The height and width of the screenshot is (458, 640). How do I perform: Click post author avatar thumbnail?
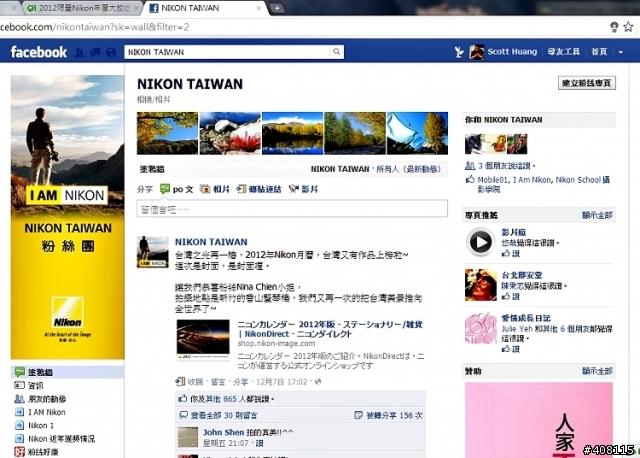(152, 251)
